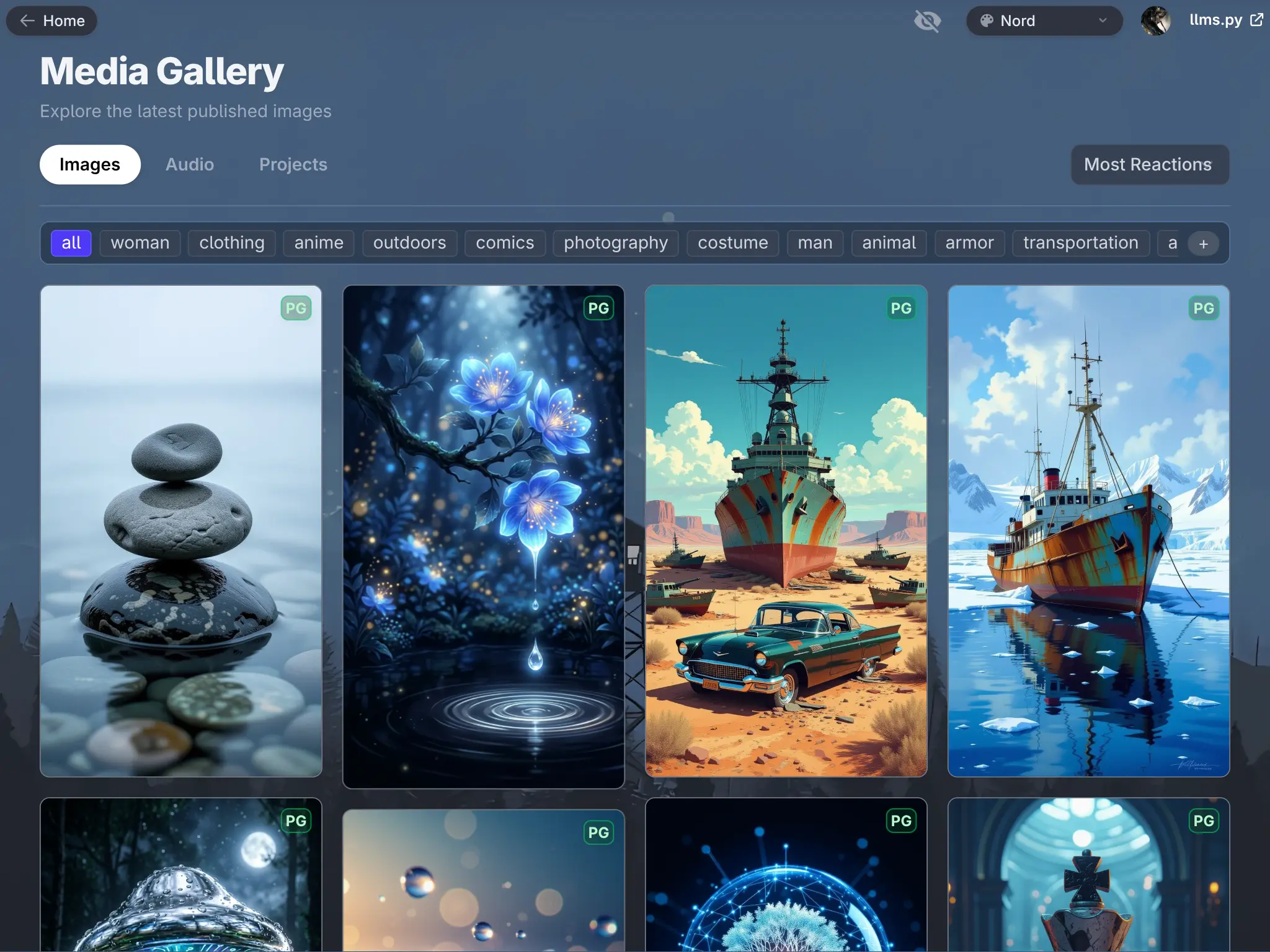Screen dimensions: 1270x952
Task: Click the external link icon by llms.py
Action: [x=1256, y=20]
